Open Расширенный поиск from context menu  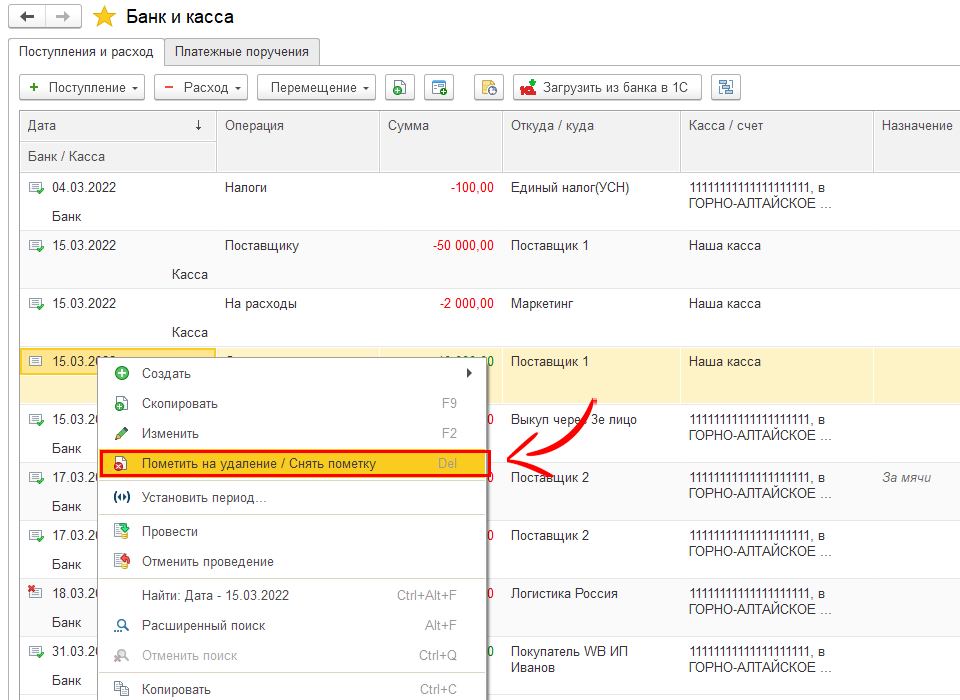[203, 626]
